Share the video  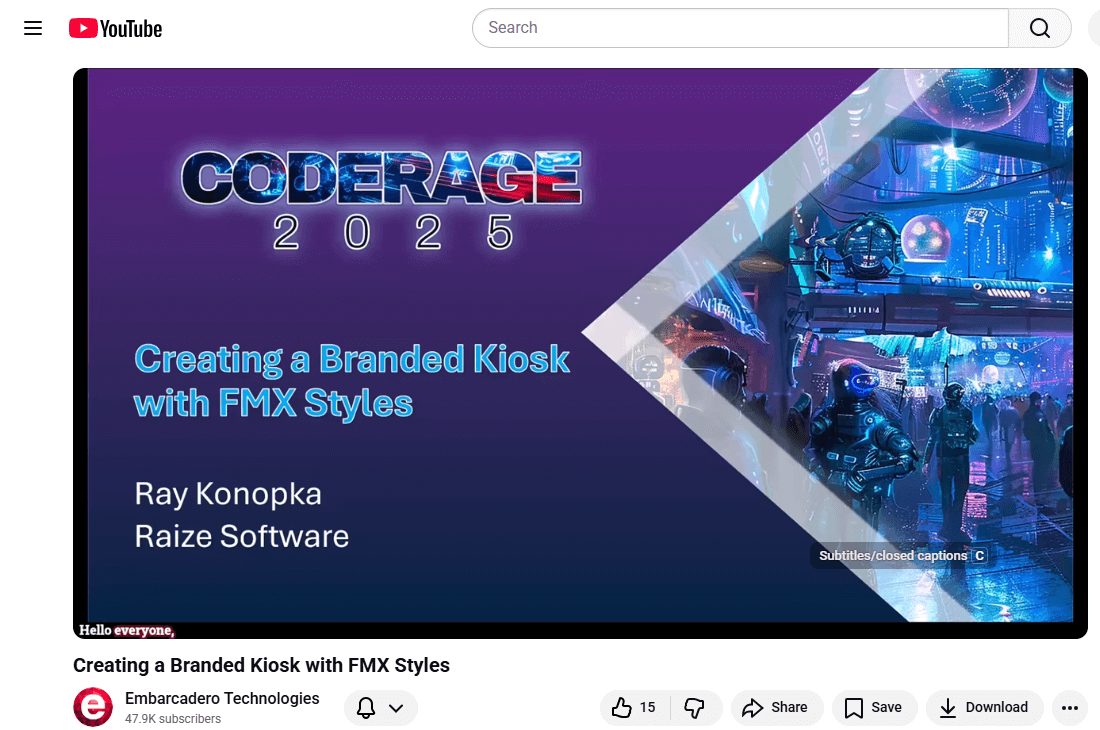776,708
